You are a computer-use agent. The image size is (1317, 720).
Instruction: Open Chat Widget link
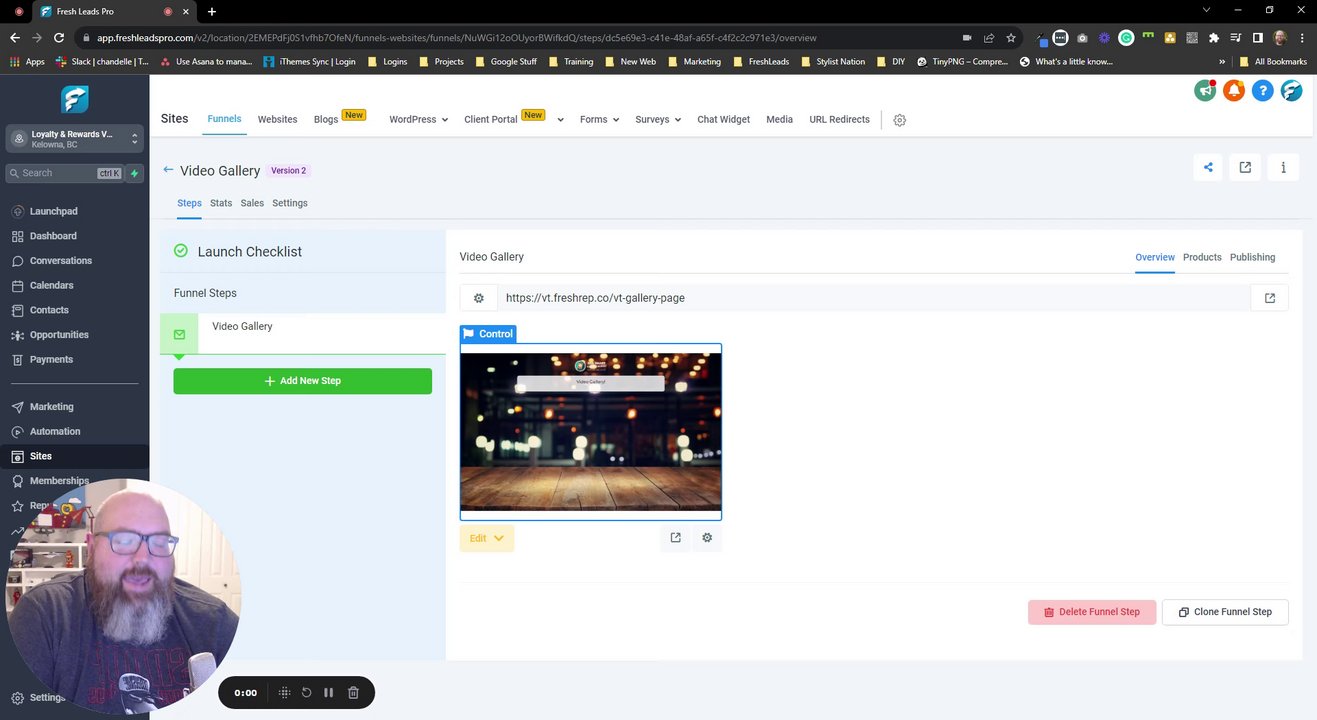pos(723,120)
